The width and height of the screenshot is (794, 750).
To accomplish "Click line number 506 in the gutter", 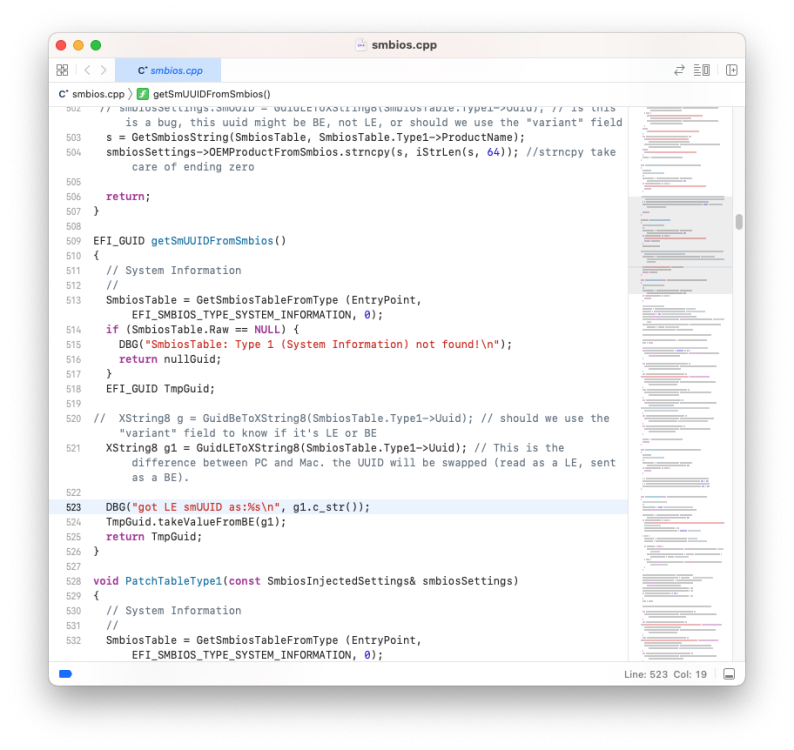I will pyautogui.click(x=73, y=197).
